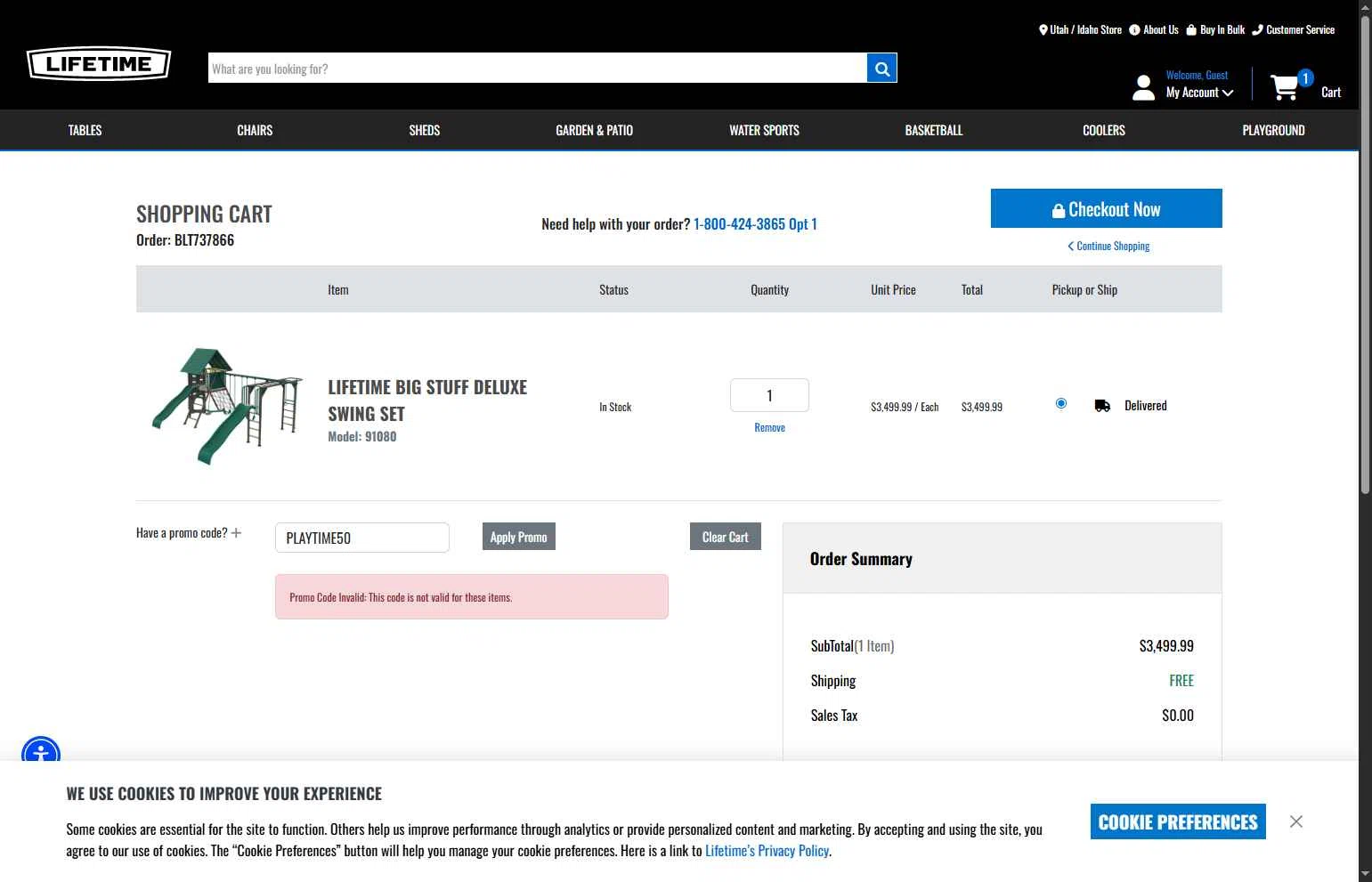Click the plus next to promo code
Screen dimensions: 1372x882
pos(236,533)
